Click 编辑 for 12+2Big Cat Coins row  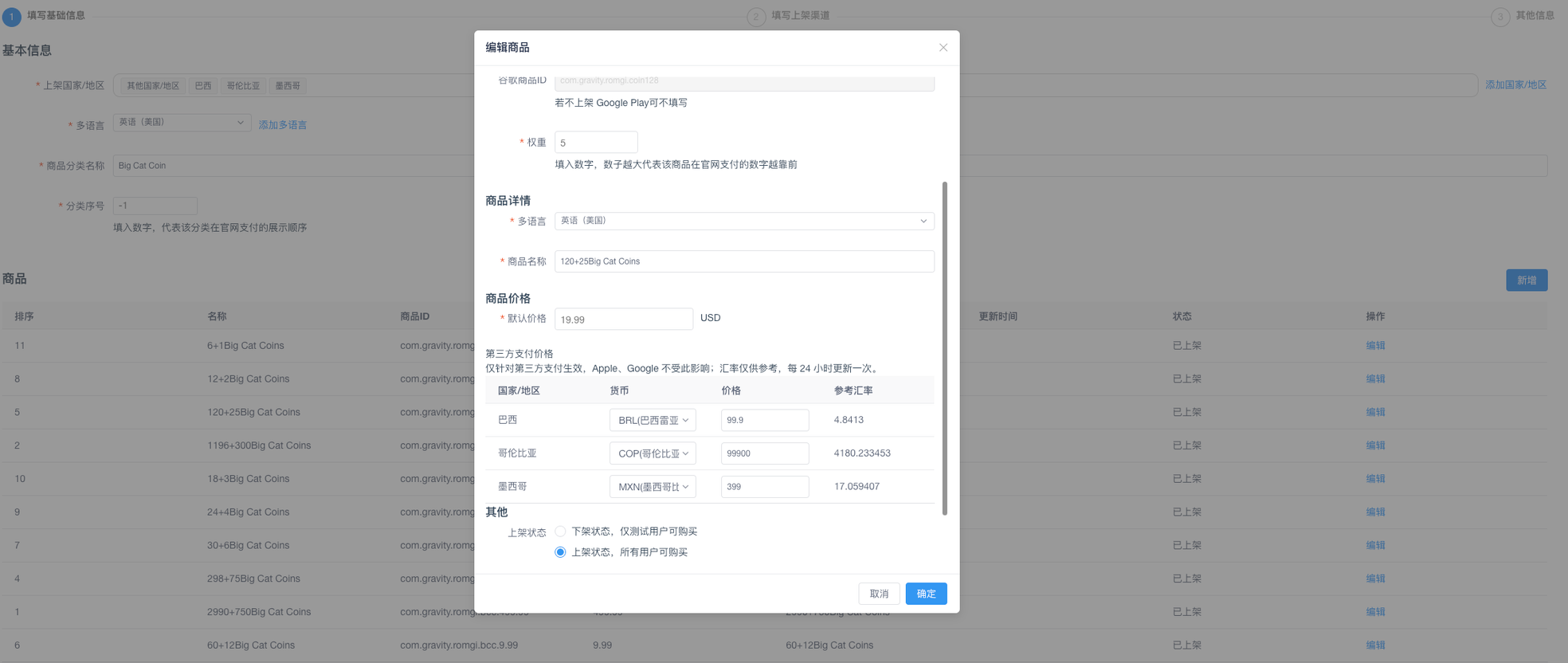[x=1375, y=379]
